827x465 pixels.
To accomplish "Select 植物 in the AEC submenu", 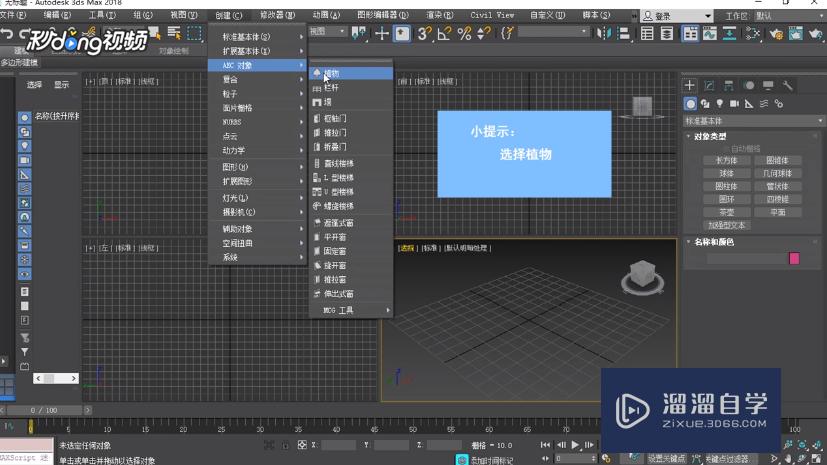I will tap(332, 73).
